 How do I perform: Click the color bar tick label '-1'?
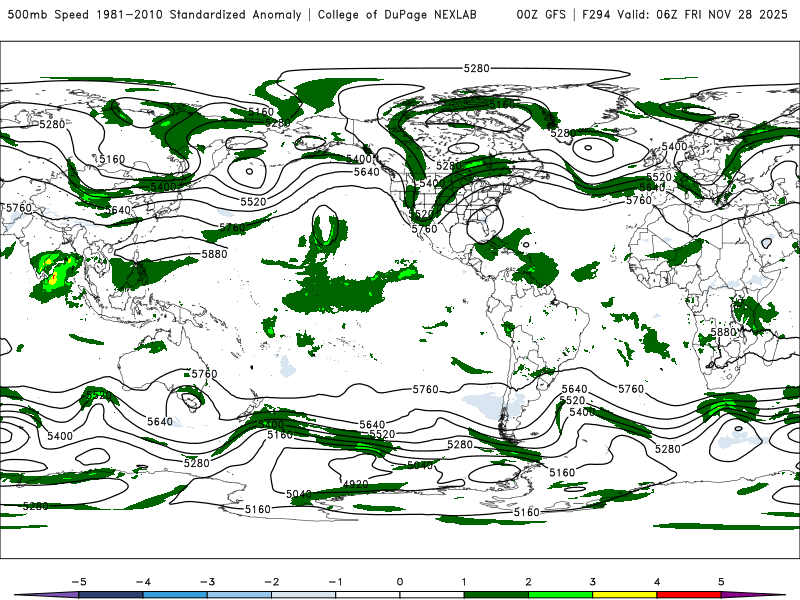point(336,582)
